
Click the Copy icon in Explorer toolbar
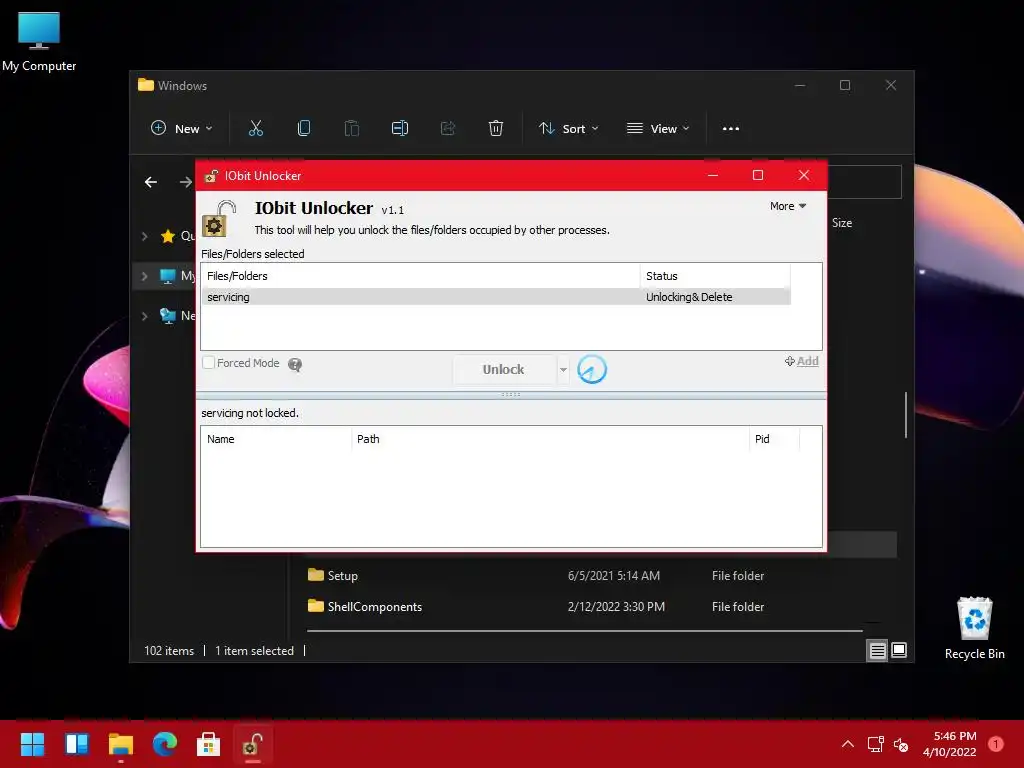pos(304,128)
